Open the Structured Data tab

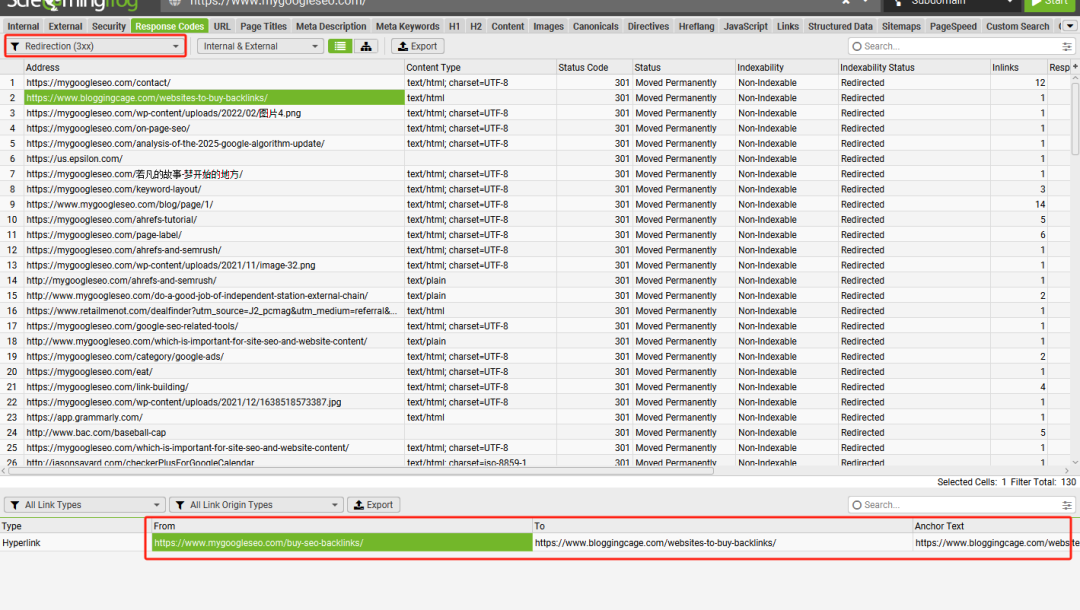(x=840, y=26)
